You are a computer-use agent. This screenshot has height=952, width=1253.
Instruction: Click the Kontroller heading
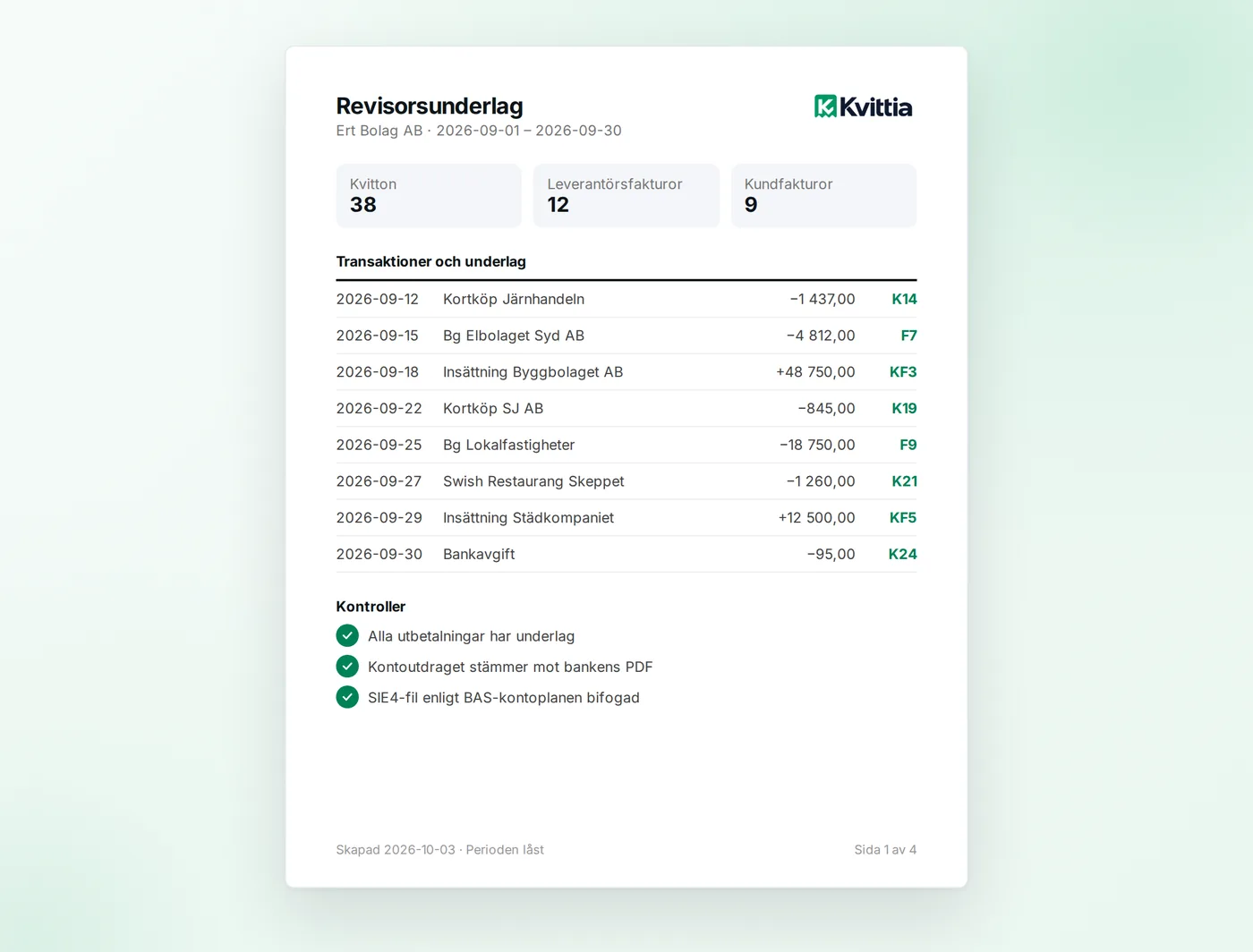coord(371,606)
